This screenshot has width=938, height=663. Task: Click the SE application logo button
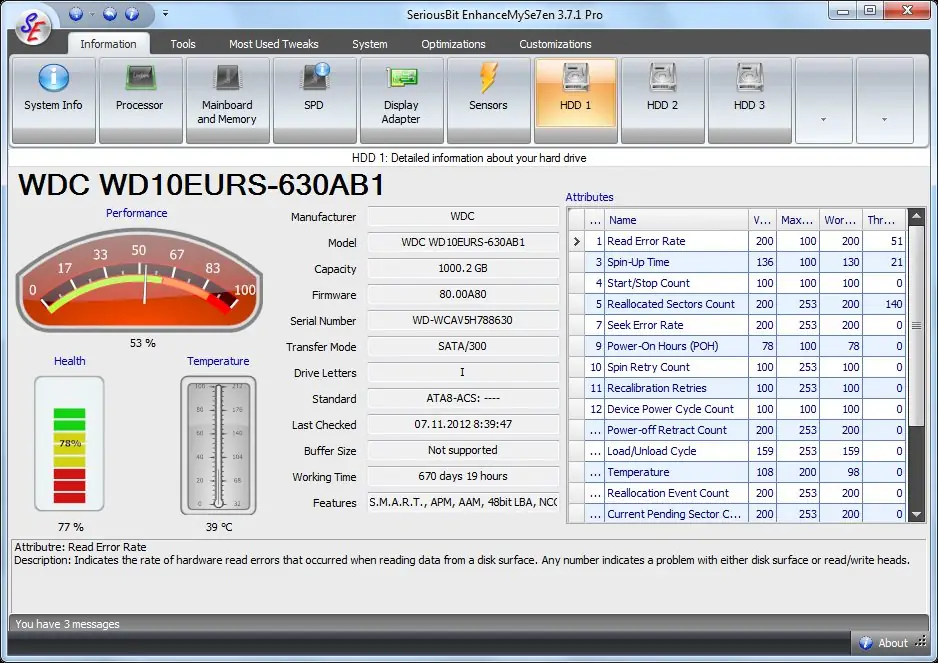[x=32, y=26]
